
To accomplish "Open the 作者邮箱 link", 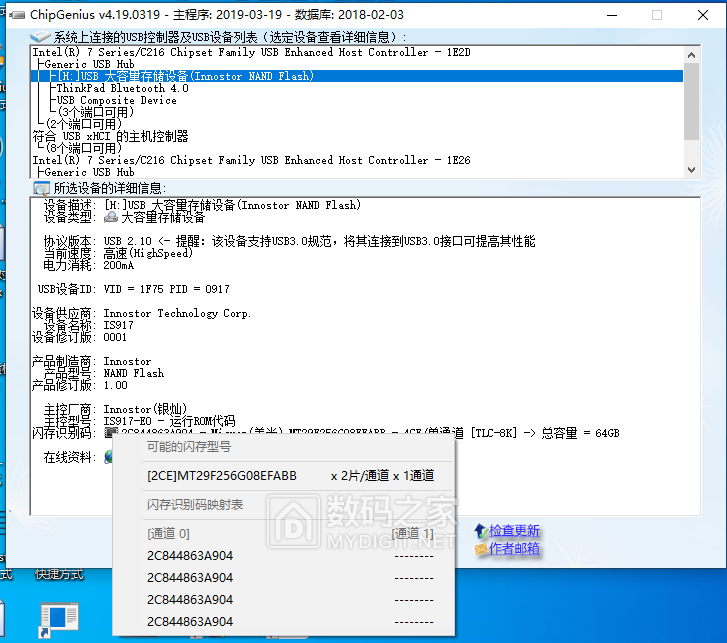I will tap(514, 549).
